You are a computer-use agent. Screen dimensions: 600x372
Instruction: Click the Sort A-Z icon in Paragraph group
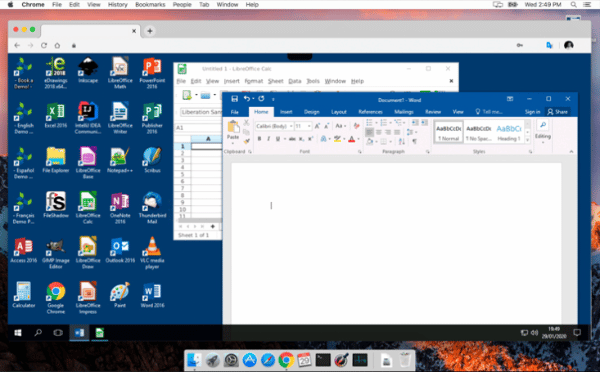click(x=401, y=142)
